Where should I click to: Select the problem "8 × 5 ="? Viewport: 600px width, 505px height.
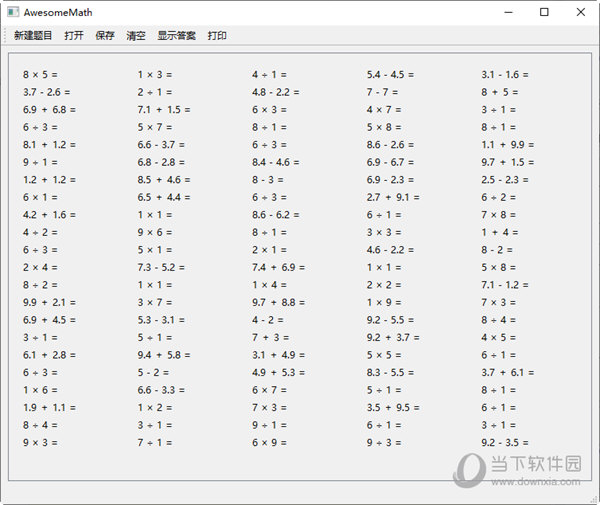[x=40, y=75]
